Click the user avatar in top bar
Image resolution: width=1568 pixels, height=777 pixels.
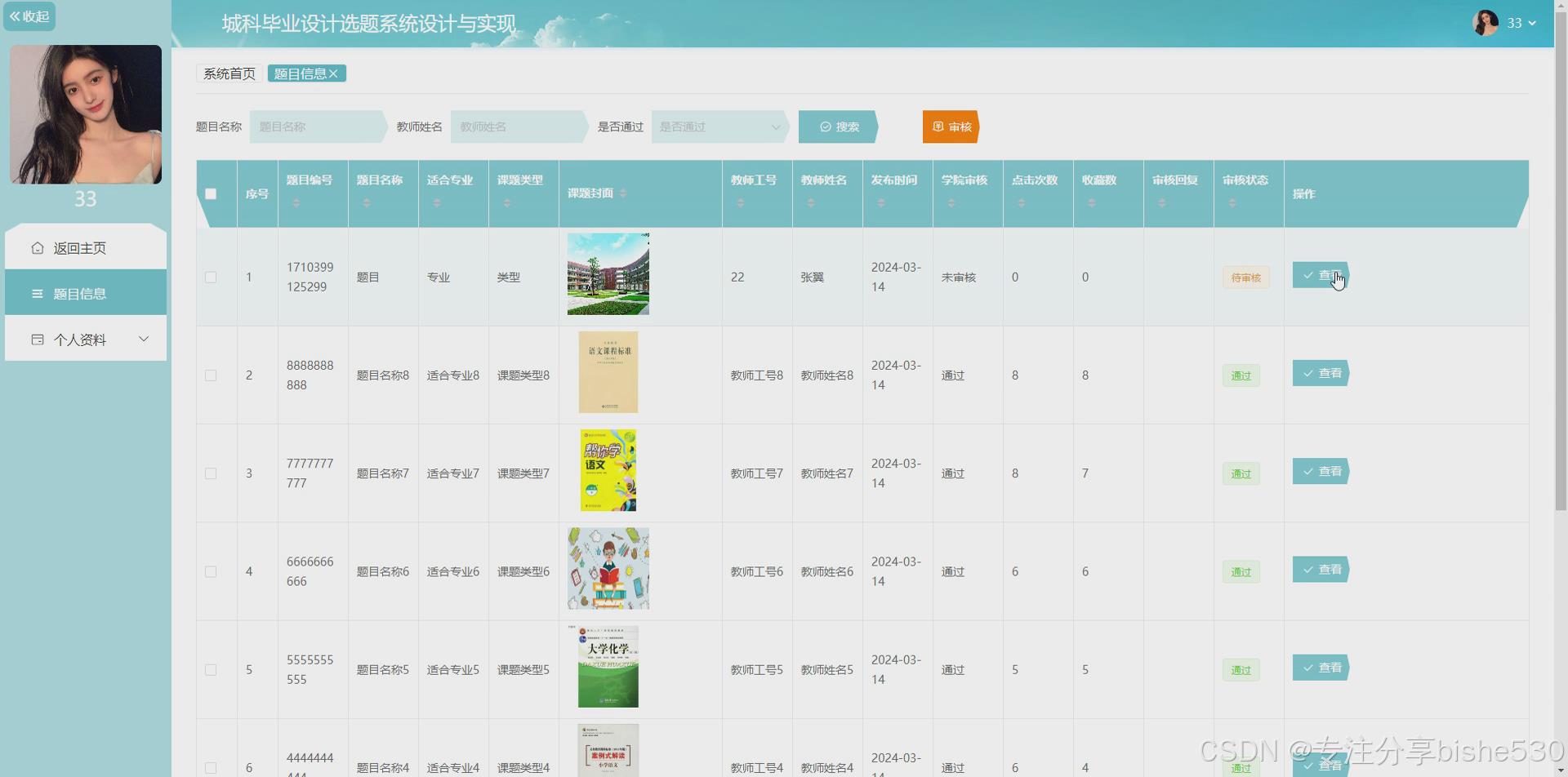1486,23
